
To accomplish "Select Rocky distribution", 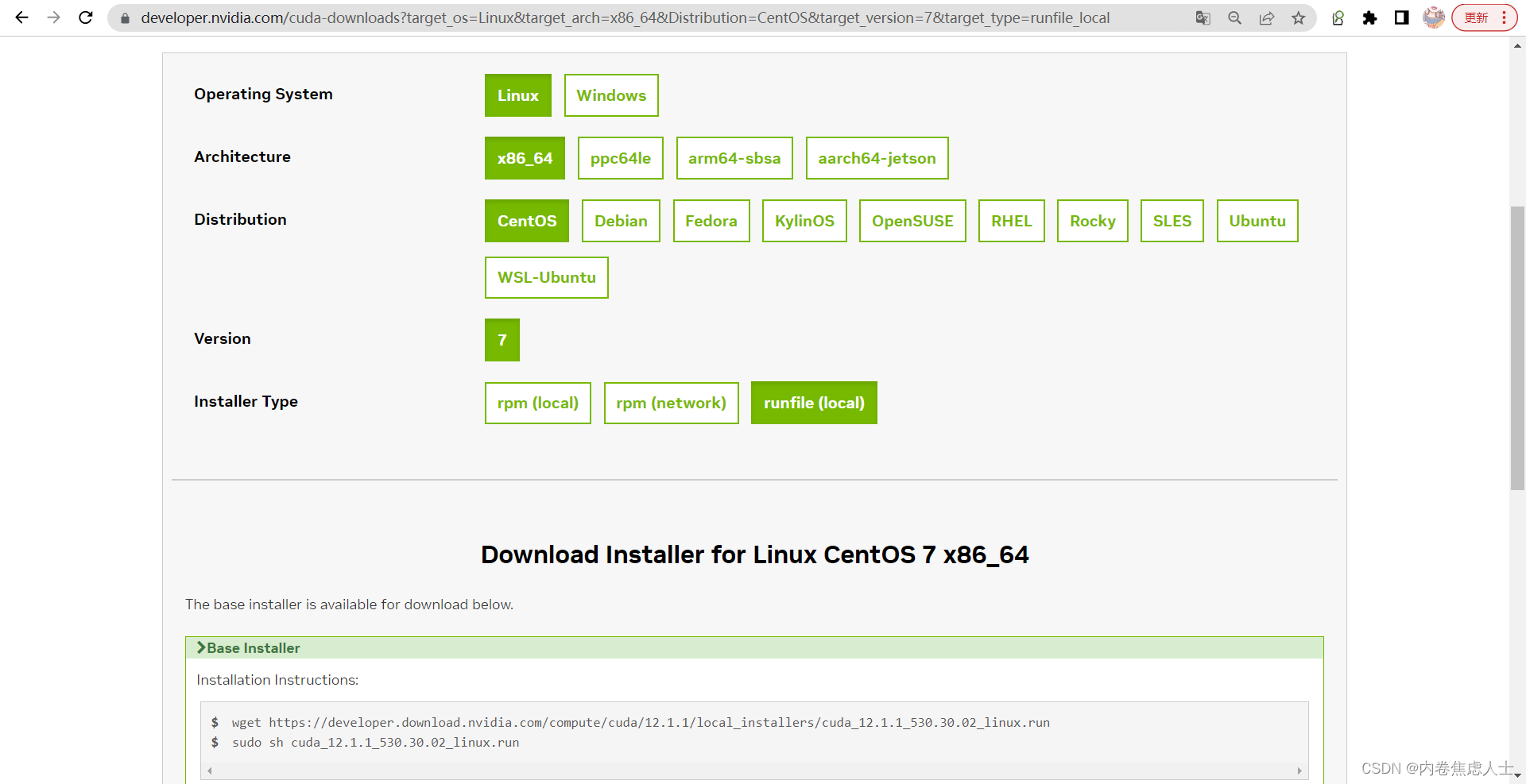I will 1093,221.
